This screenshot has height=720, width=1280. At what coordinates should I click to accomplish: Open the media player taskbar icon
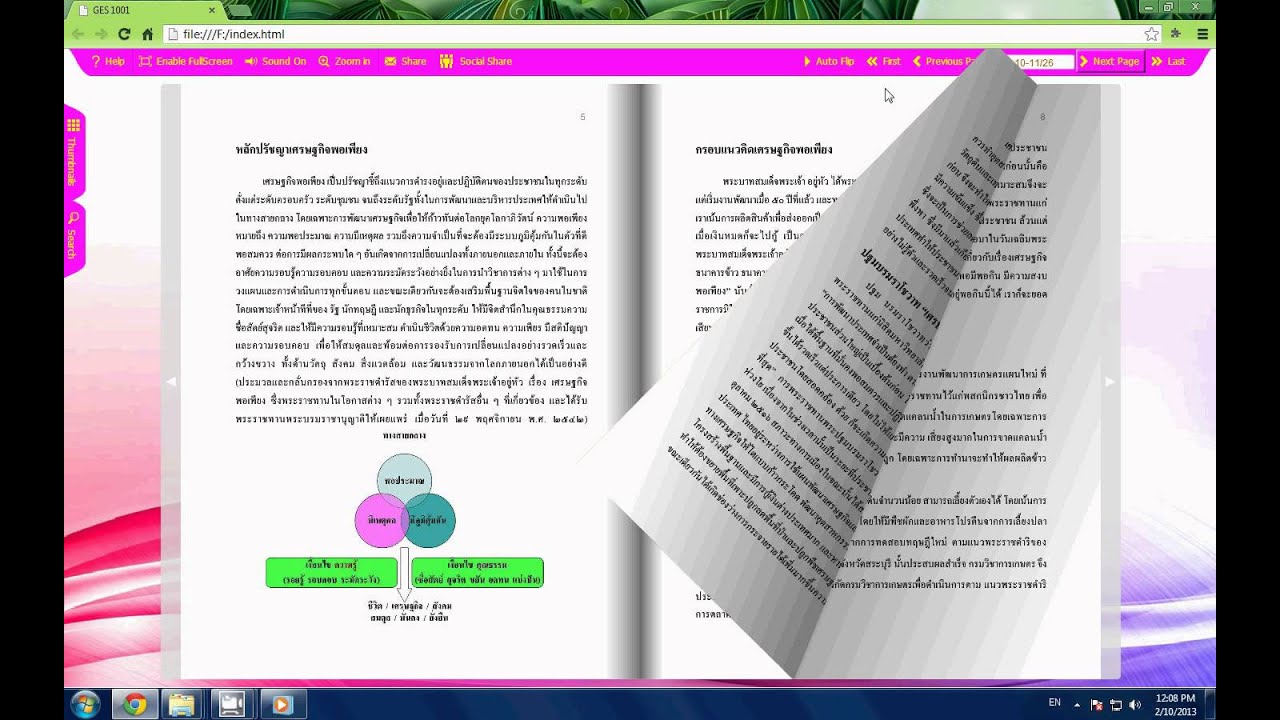point(281,704)
